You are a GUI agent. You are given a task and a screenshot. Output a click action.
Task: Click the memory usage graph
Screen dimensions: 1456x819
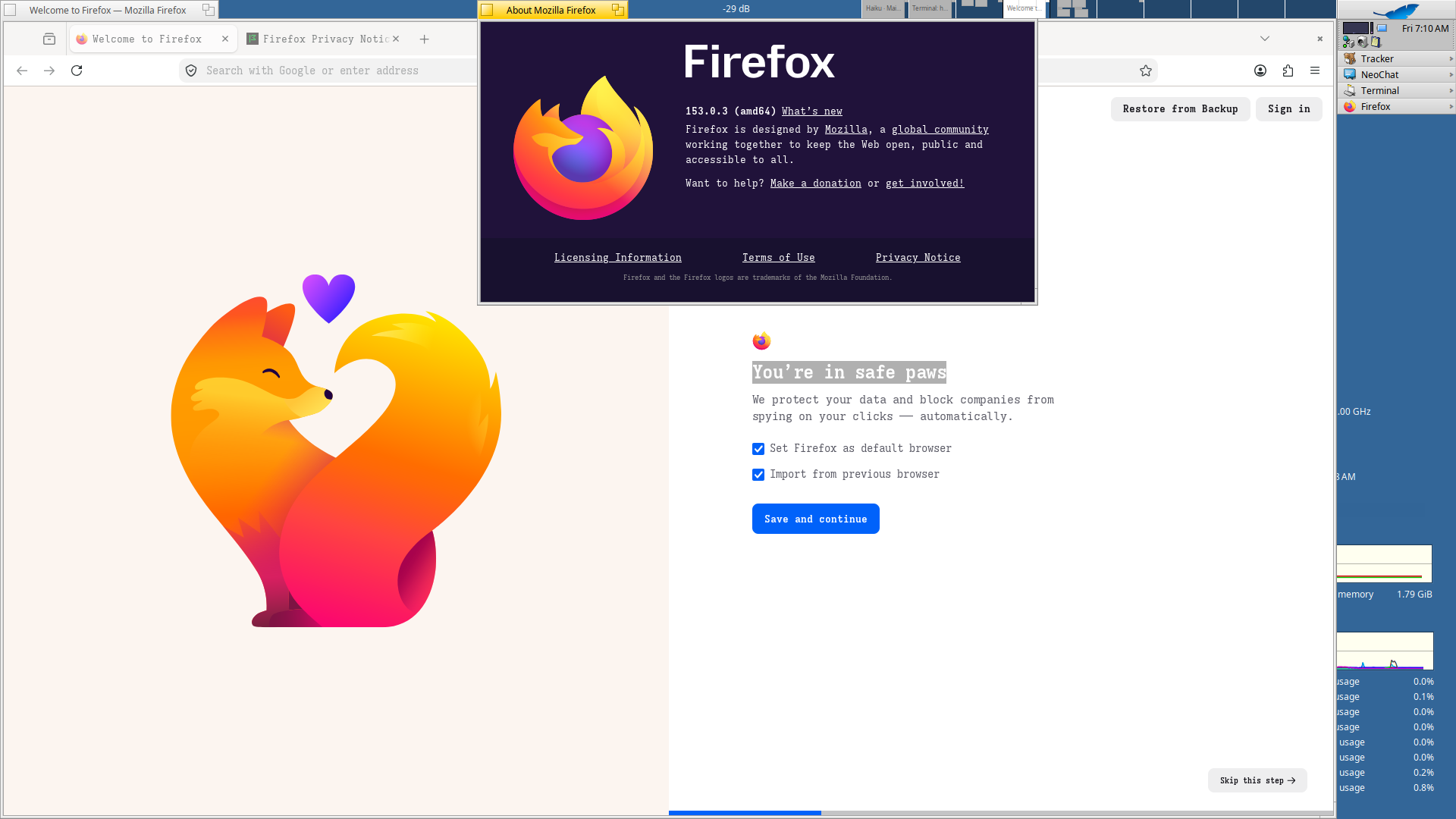point(1385,563)
